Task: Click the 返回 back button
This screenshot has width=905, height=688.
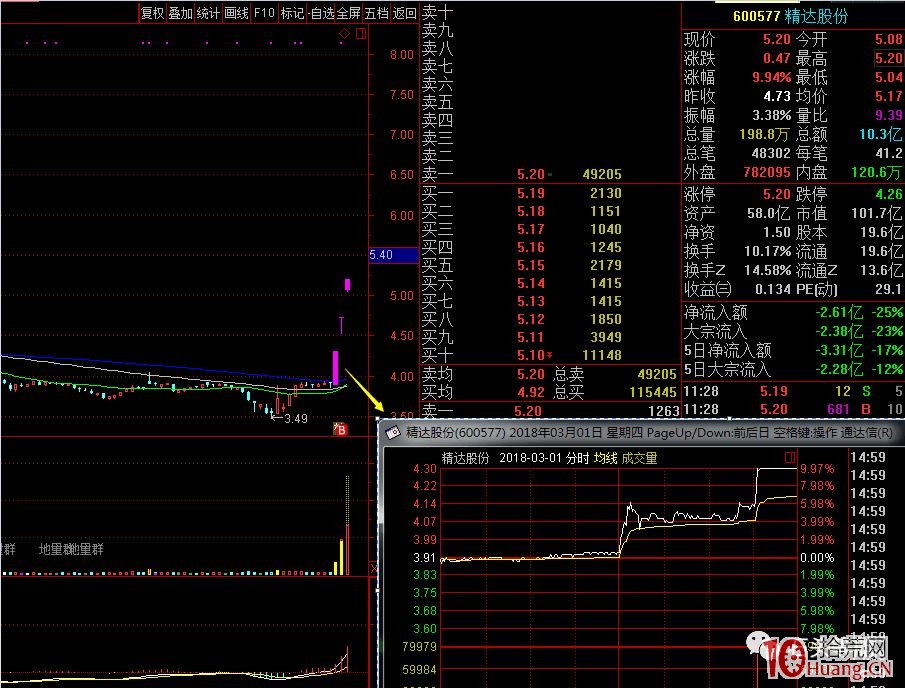Action: 404,13
